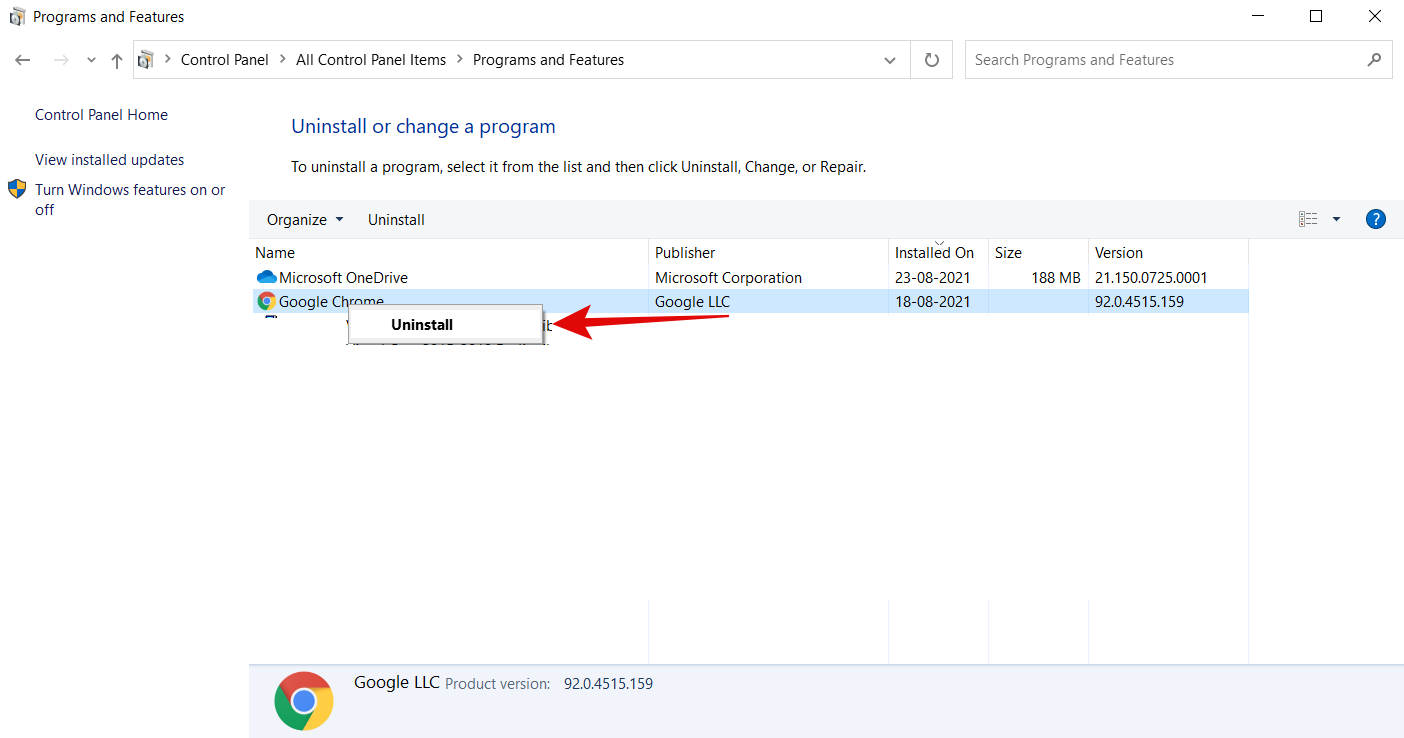Expand the view options dropdown arrow
The image size is (1404, 738).
1336,219
